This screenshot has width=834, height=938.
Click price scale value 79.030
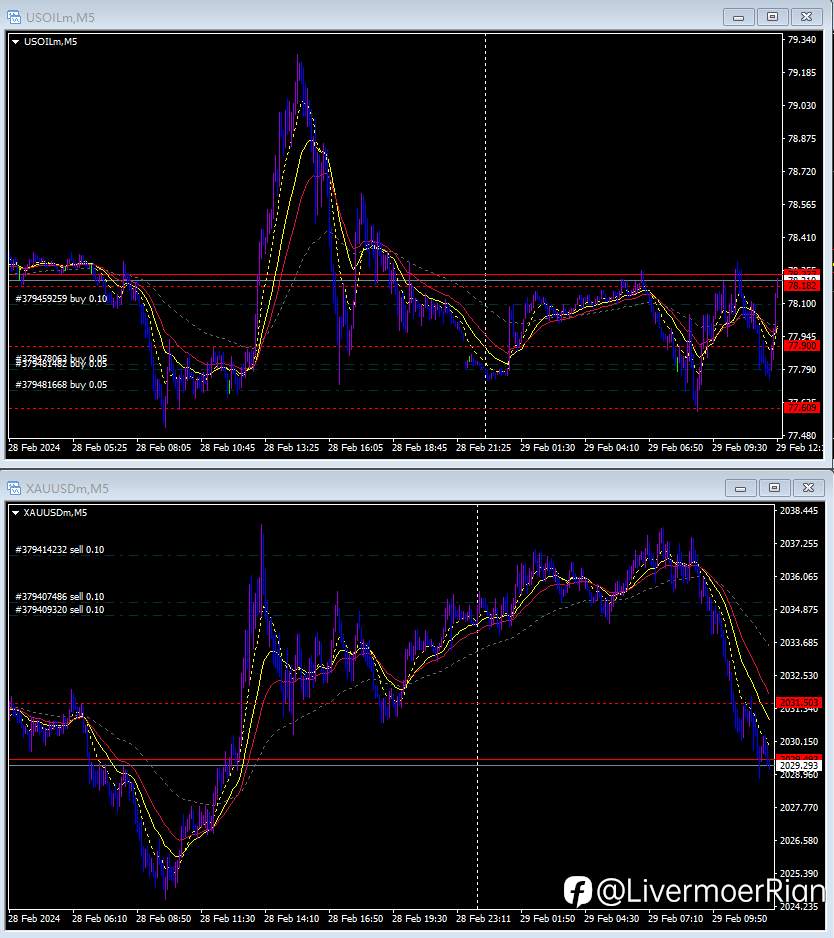tap(802, 105)
